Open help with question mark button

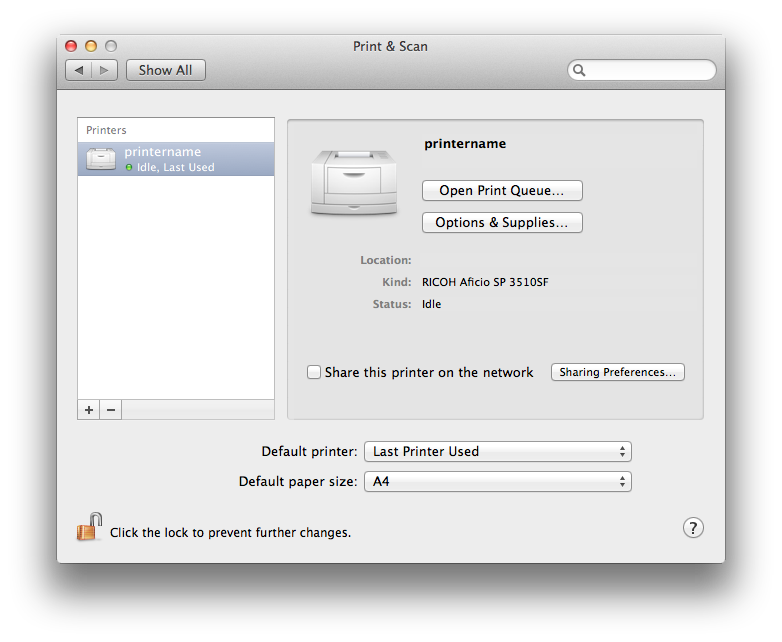coord(693,528)
